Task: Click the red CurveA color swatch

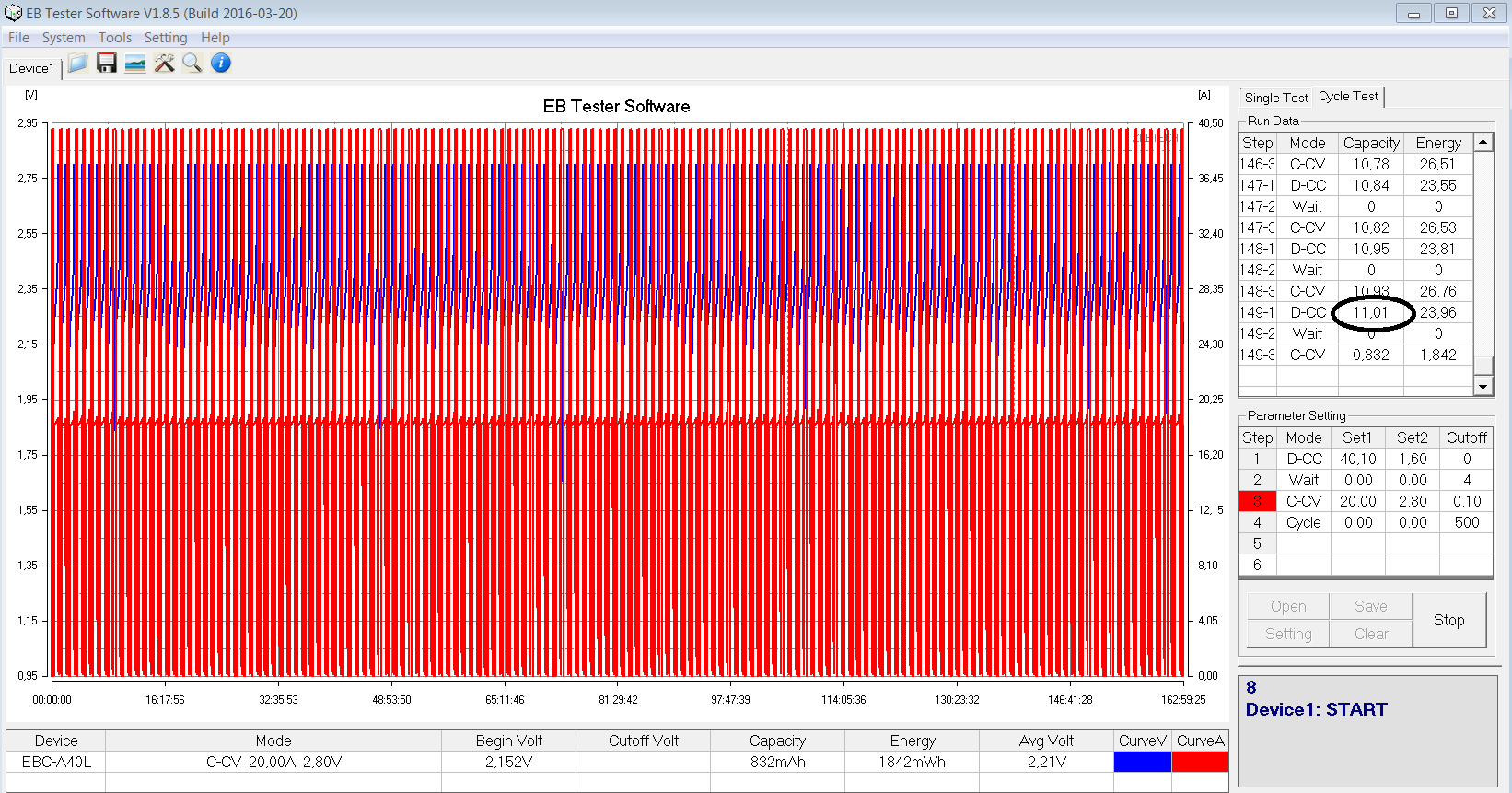Action: point(1200,762)
